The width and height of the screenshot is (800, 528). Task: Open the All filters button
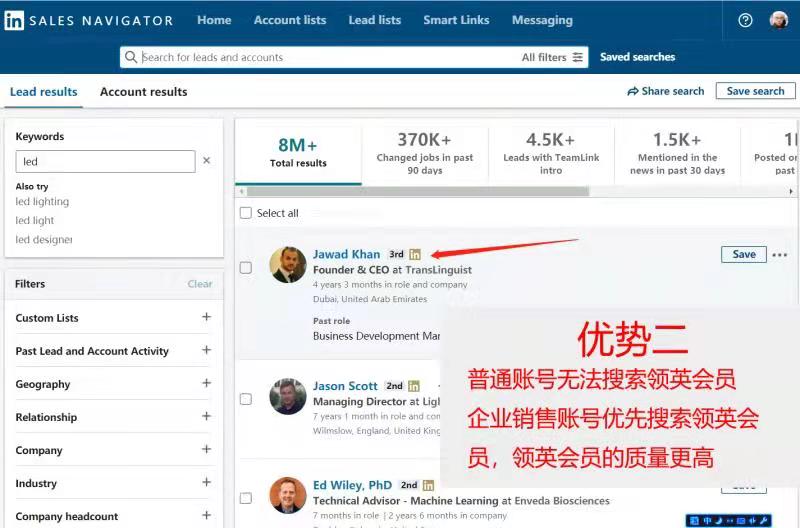552,57
